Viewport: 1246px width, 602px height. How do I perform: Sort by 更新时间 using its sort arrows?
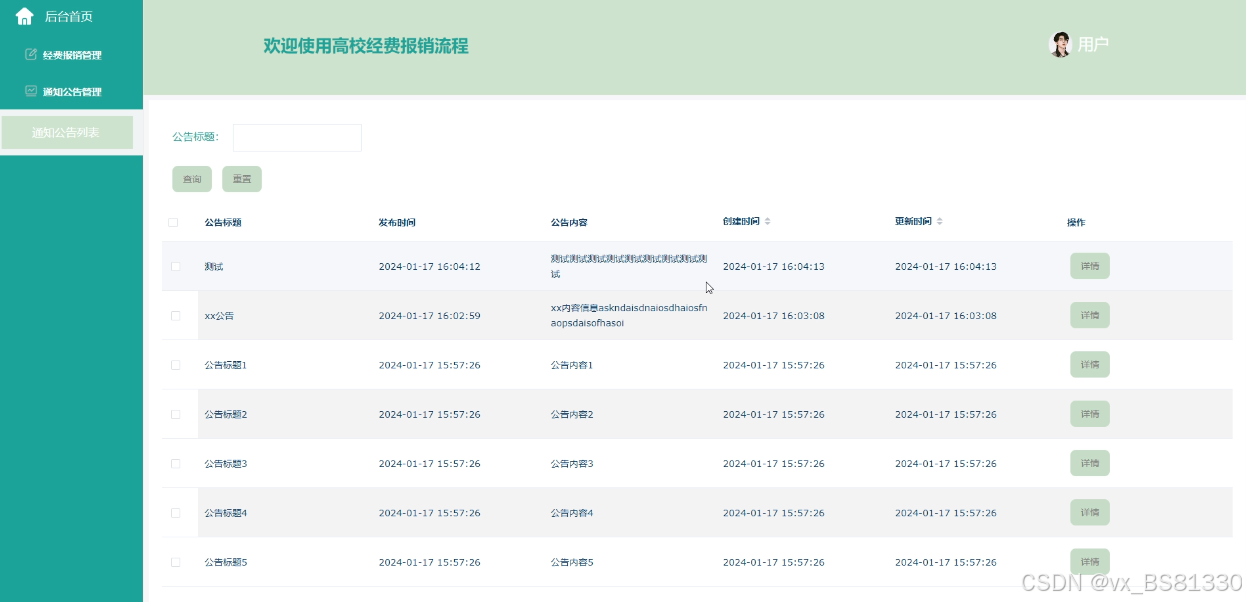pyautogui.click(x=940, y=221)
